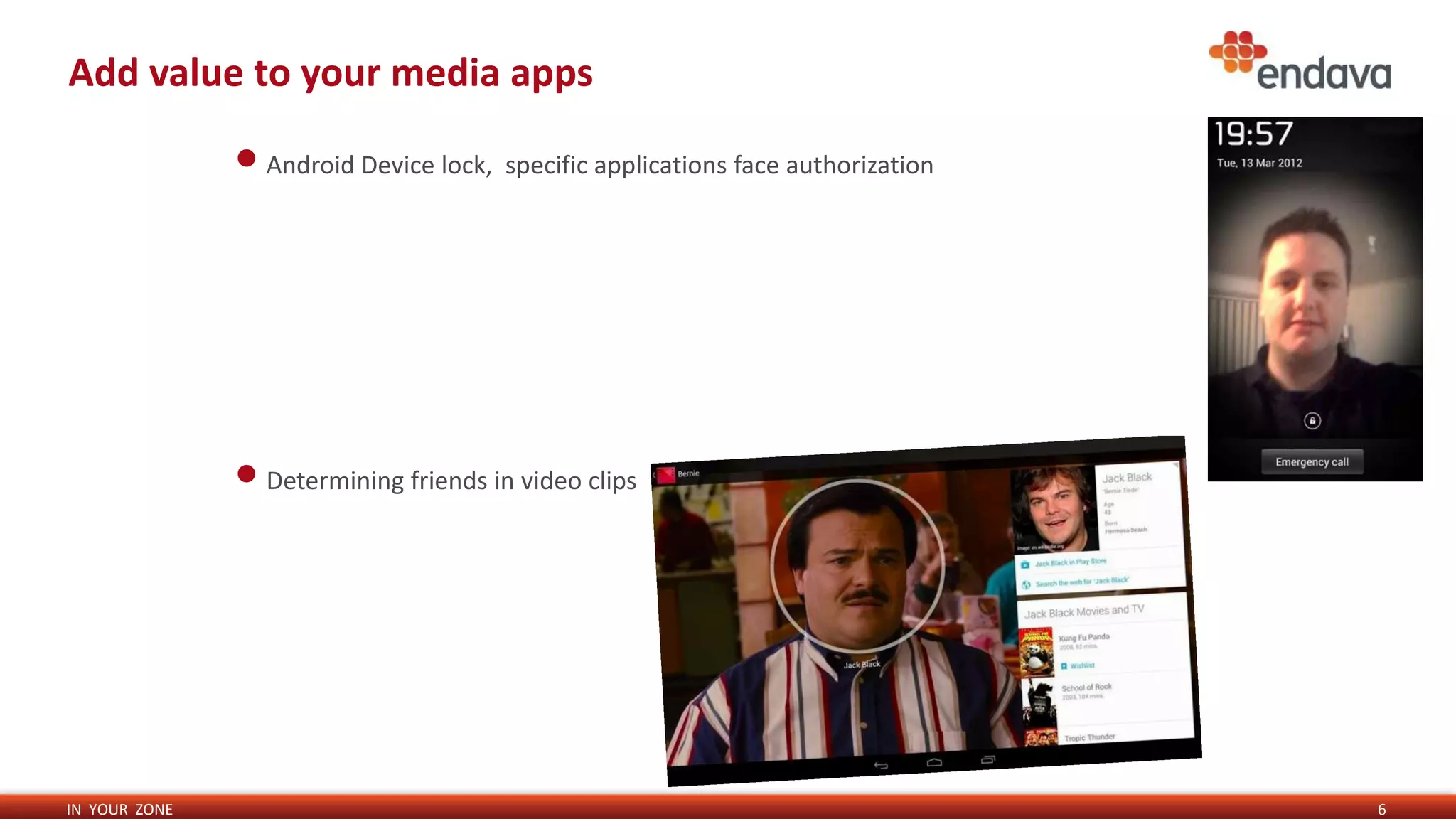The image size is (1456, 819).
Task: Click the red Play Movies app icon
Action: point(666,475)
